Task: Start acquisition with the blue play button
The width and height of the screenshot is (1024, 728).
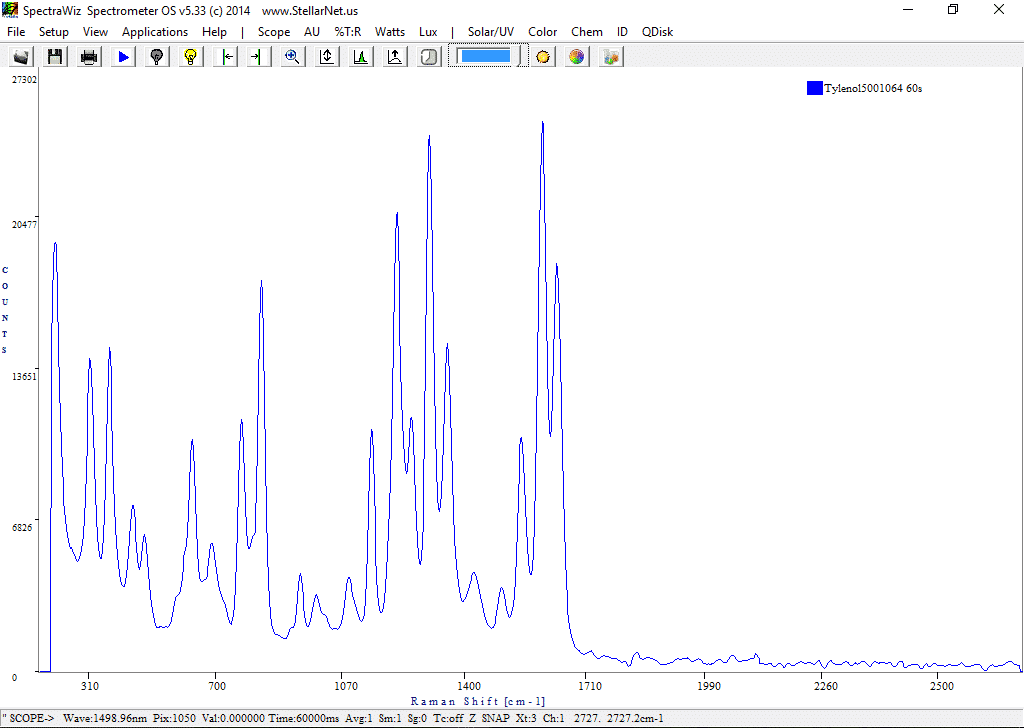Action: pos(123,57)
